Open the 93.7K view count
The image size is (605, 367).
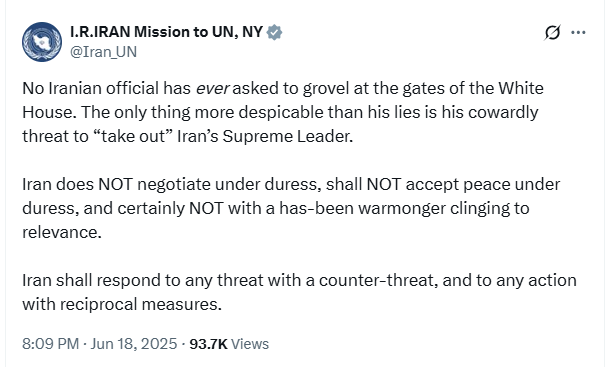208,343
